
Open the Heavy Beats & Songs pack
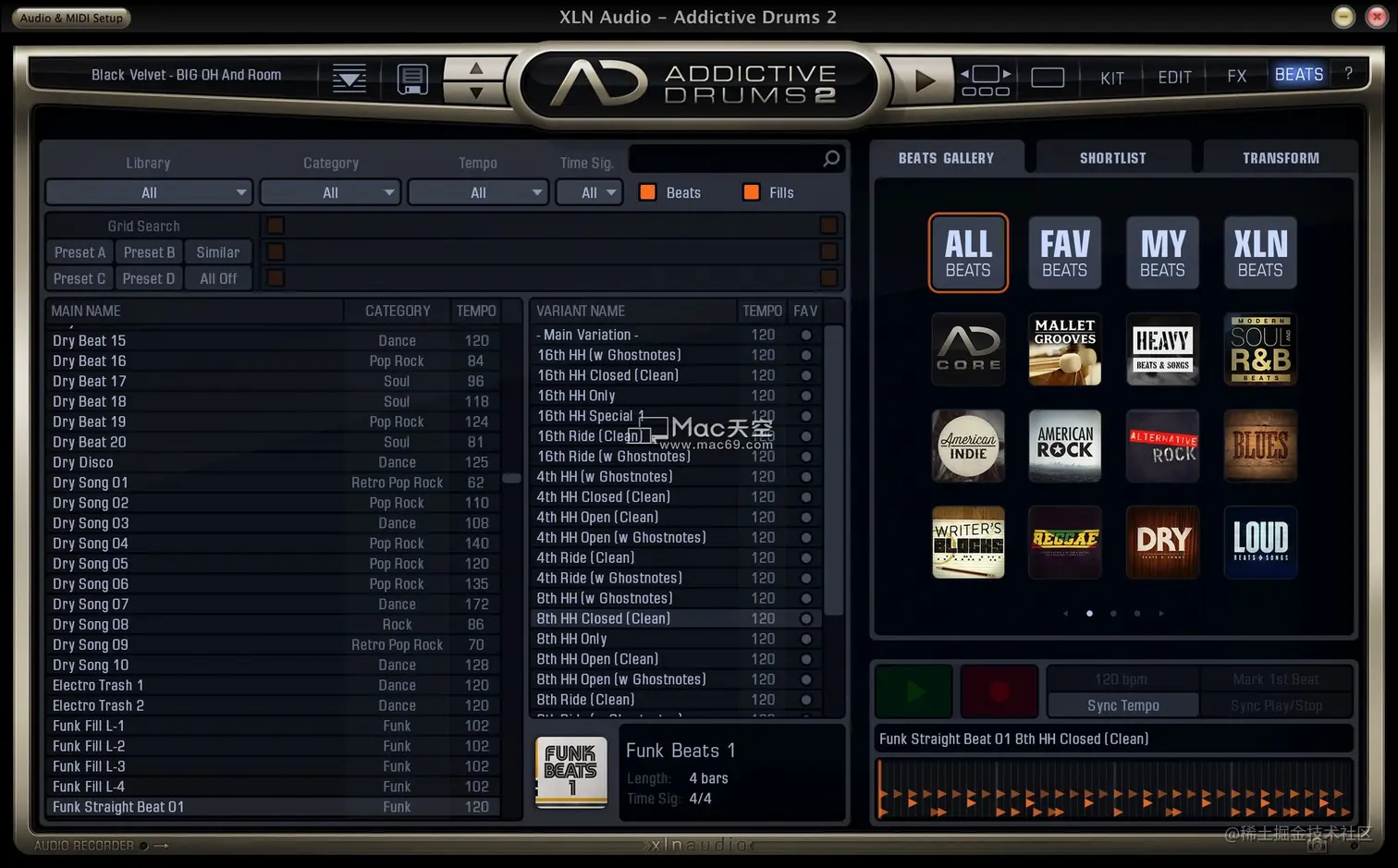point(1162,349)
